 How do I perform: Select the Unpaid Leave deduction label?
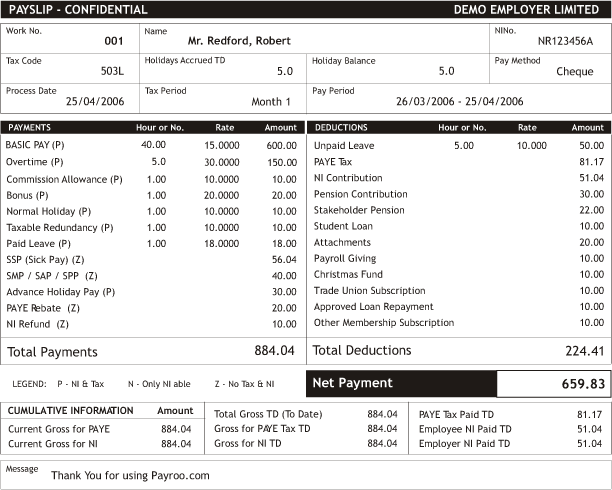tap(345, 145)
